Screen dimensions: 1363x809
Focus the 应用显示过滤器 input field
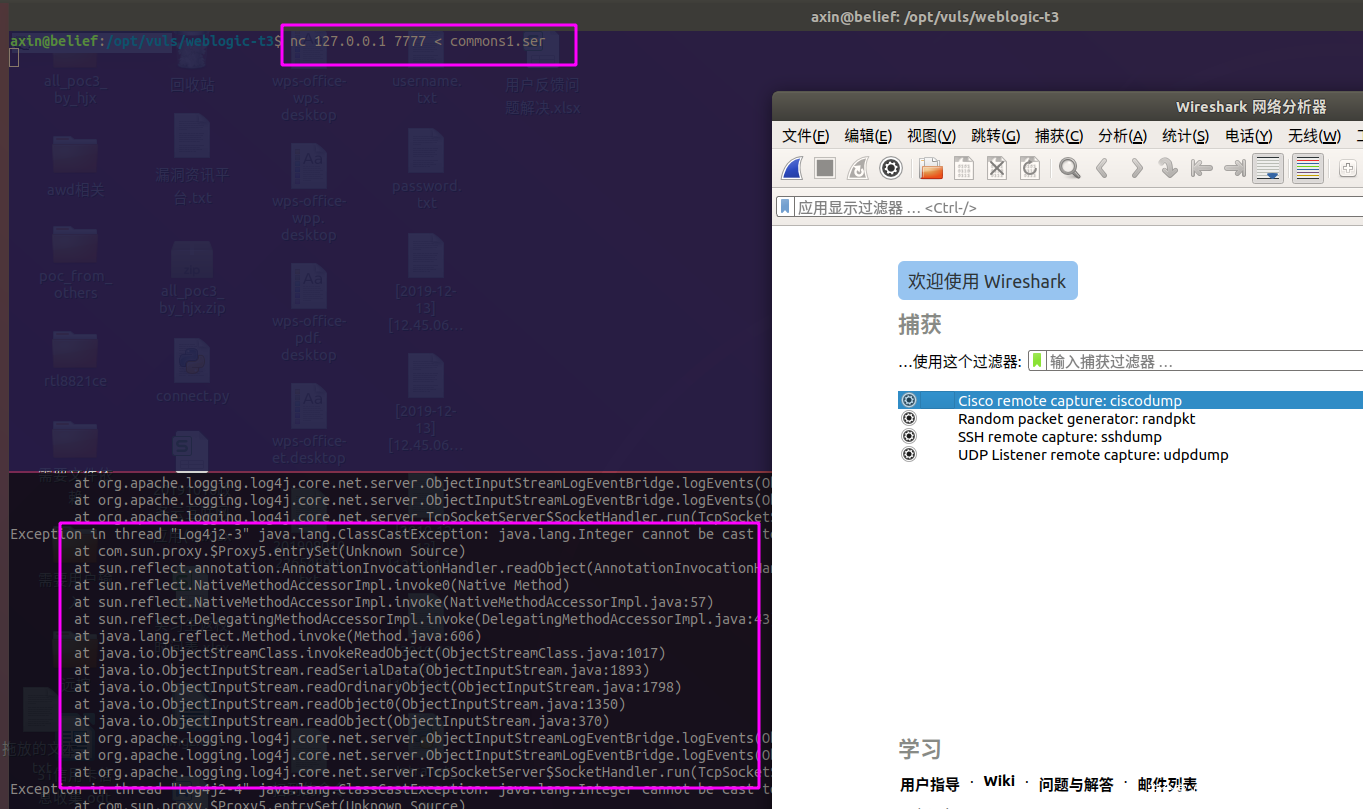(1078, 207)
